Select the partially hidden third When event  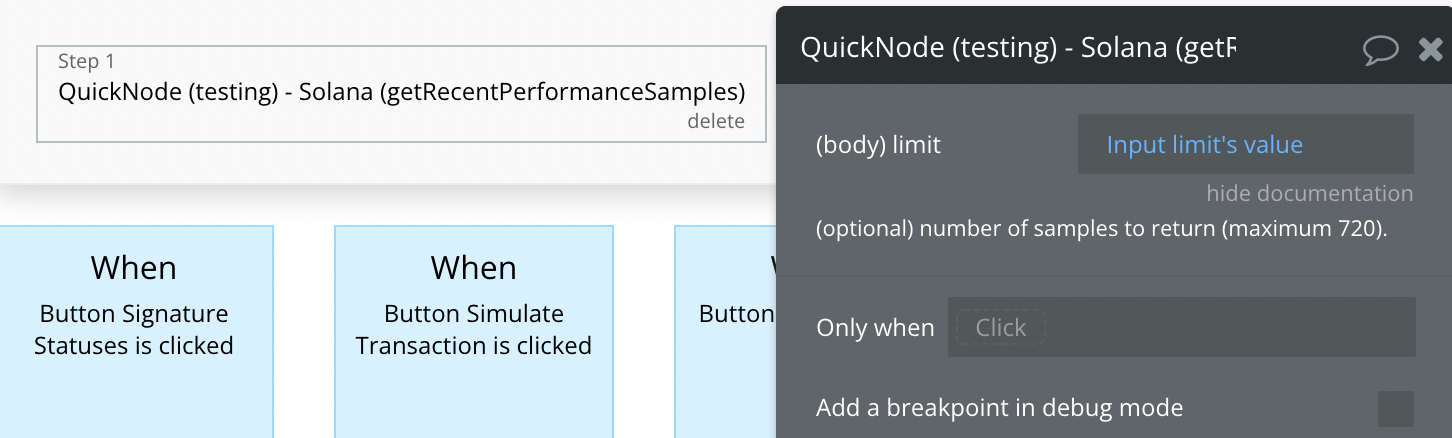[x=726, y=332]
